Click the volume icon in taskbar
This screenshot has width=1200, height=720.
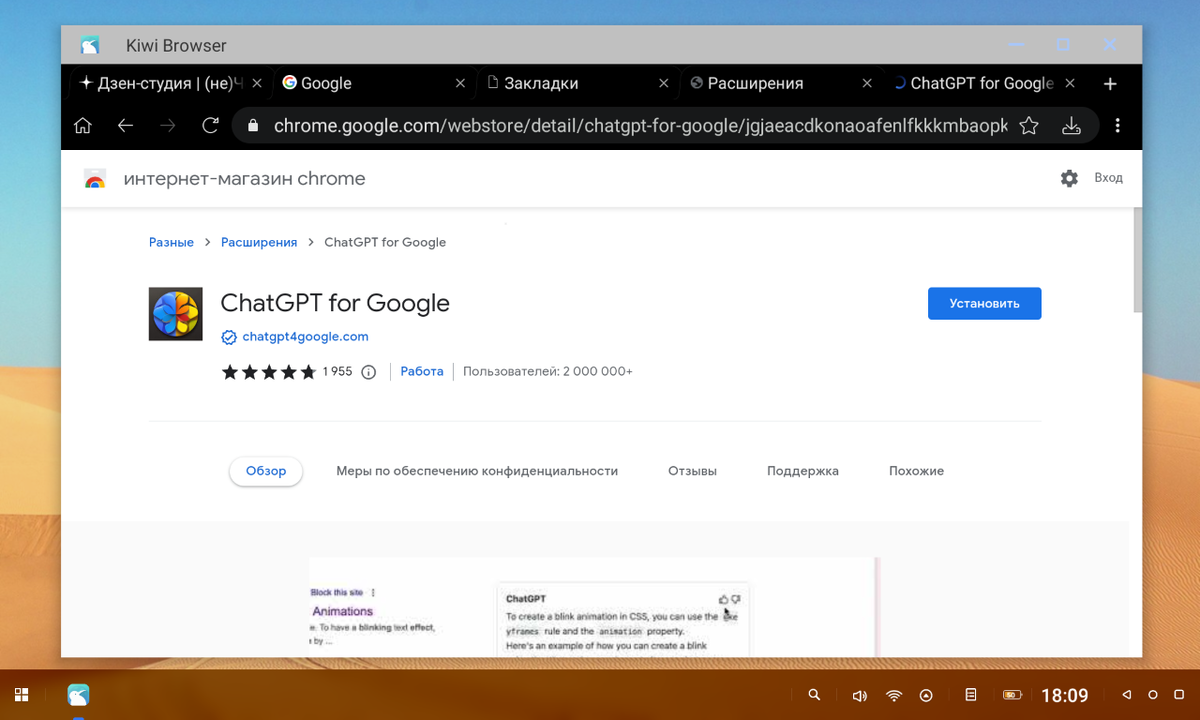click(859, 695)
